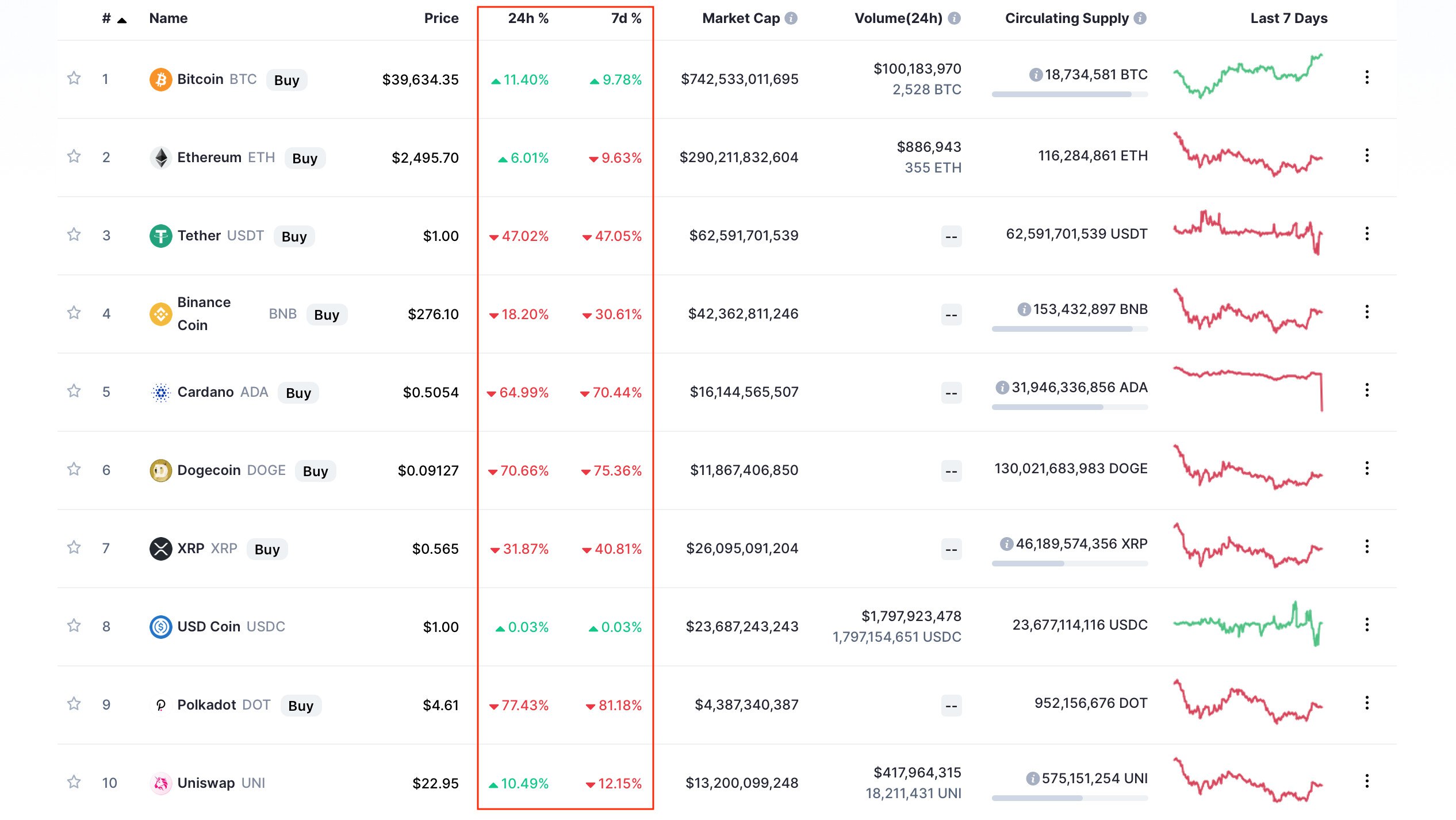1456x820 pixels.
Task: Open more options for Binance Coin row
Action: [1367, 312]
